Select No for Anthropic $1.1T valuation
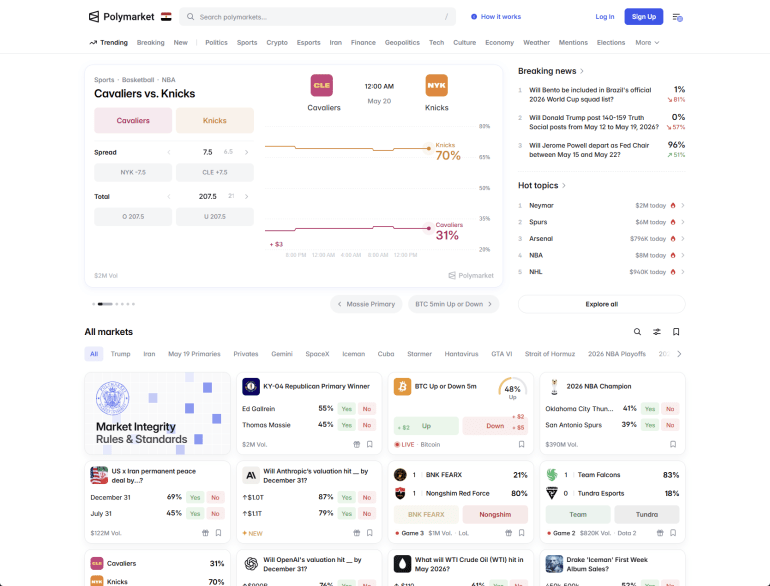Screen dimensions: 770x586 (367, 514)
